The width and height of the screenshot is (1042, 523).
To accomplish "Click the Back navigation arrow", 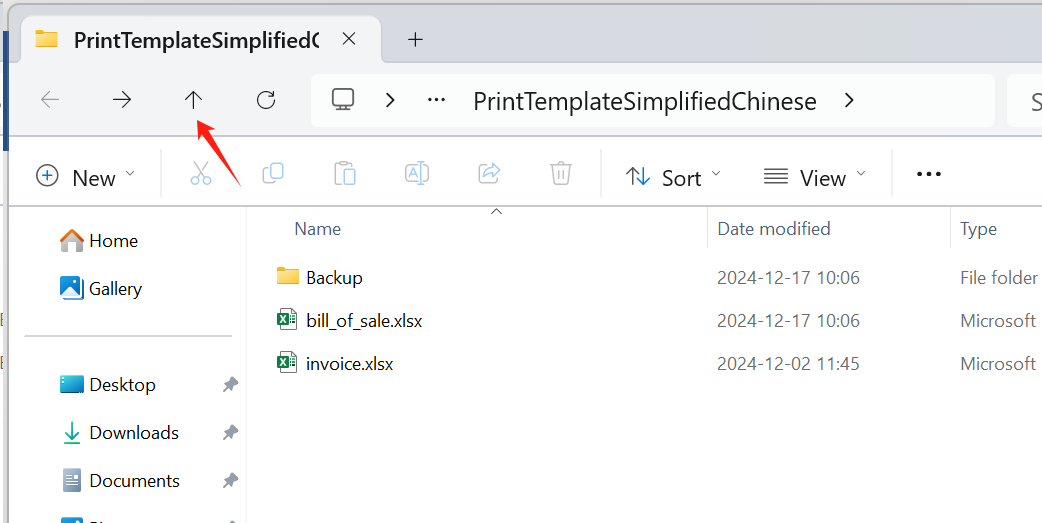I will pyautogui.click(x=50, y=100).
